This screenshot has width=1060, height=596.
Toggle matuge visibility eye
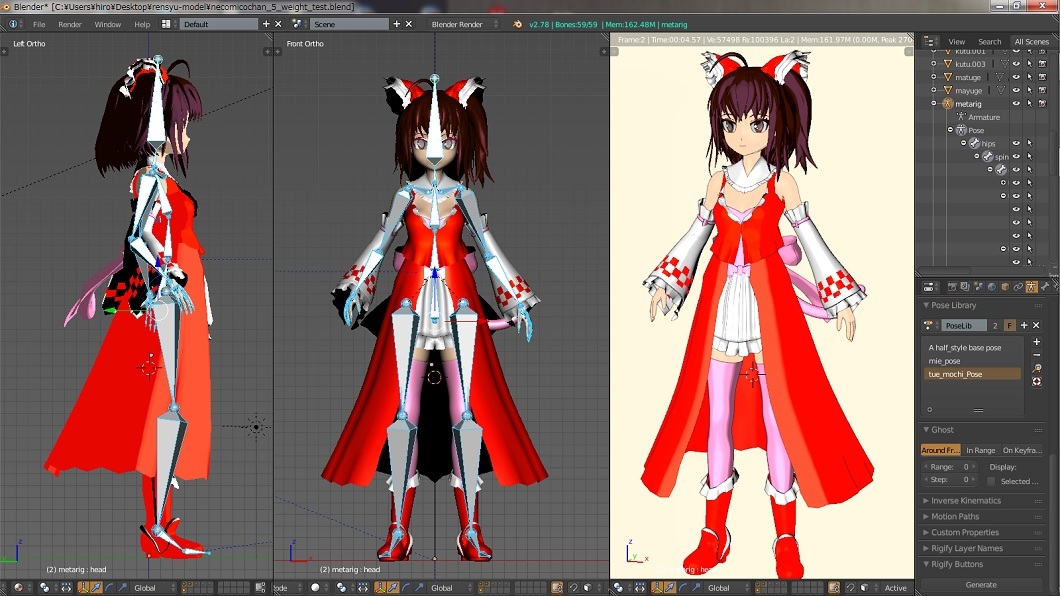click(x=1016, y=78)
